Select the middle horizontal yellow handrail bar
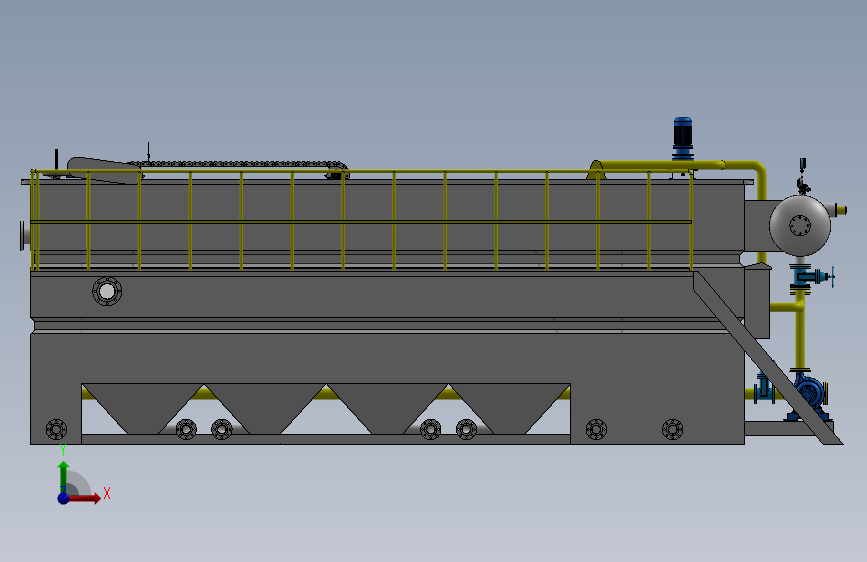Screen dimensions: 867x562 coord(361,222)
